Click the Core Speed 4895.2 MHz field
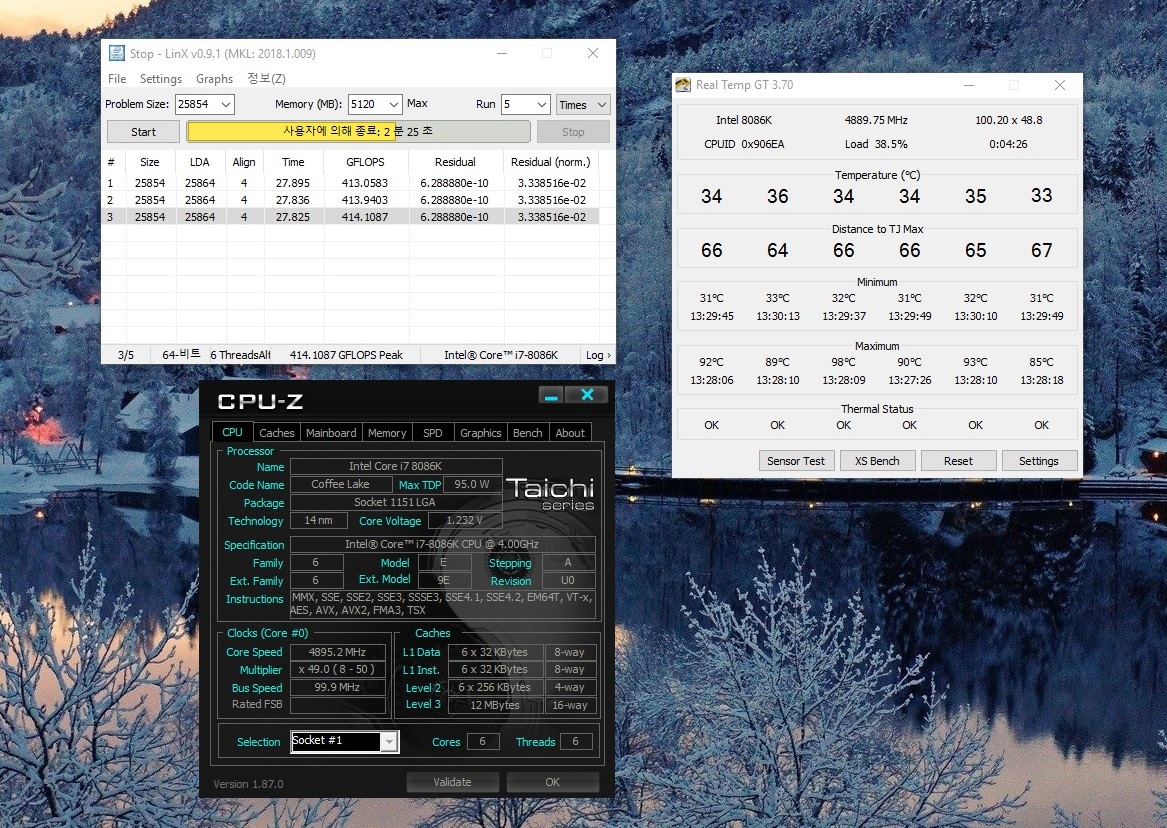This screenshot has width=1167, height=828. coord(338,652)
